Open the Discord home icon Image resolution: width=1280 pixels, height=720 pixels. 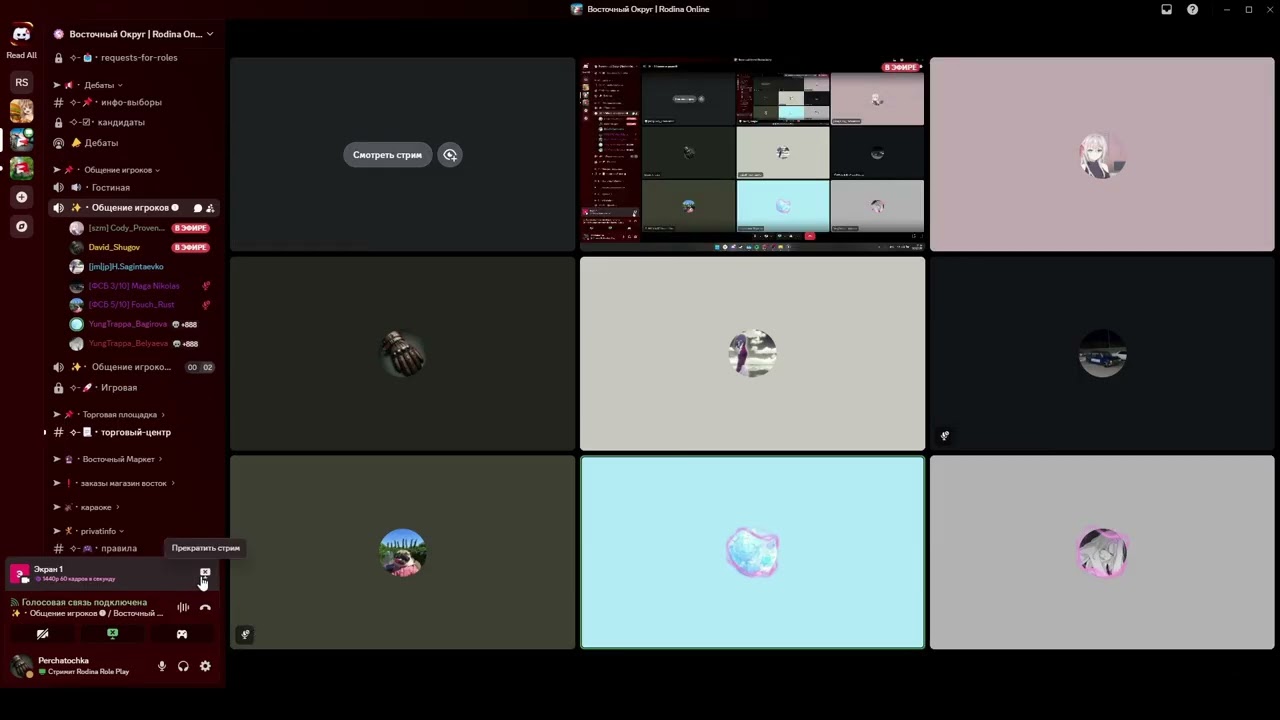tap(21, 35)
